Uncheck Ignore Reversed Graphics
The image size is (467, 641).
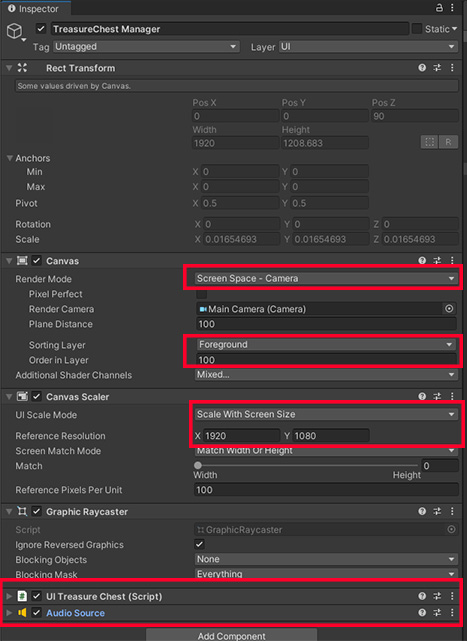[200, 544]
